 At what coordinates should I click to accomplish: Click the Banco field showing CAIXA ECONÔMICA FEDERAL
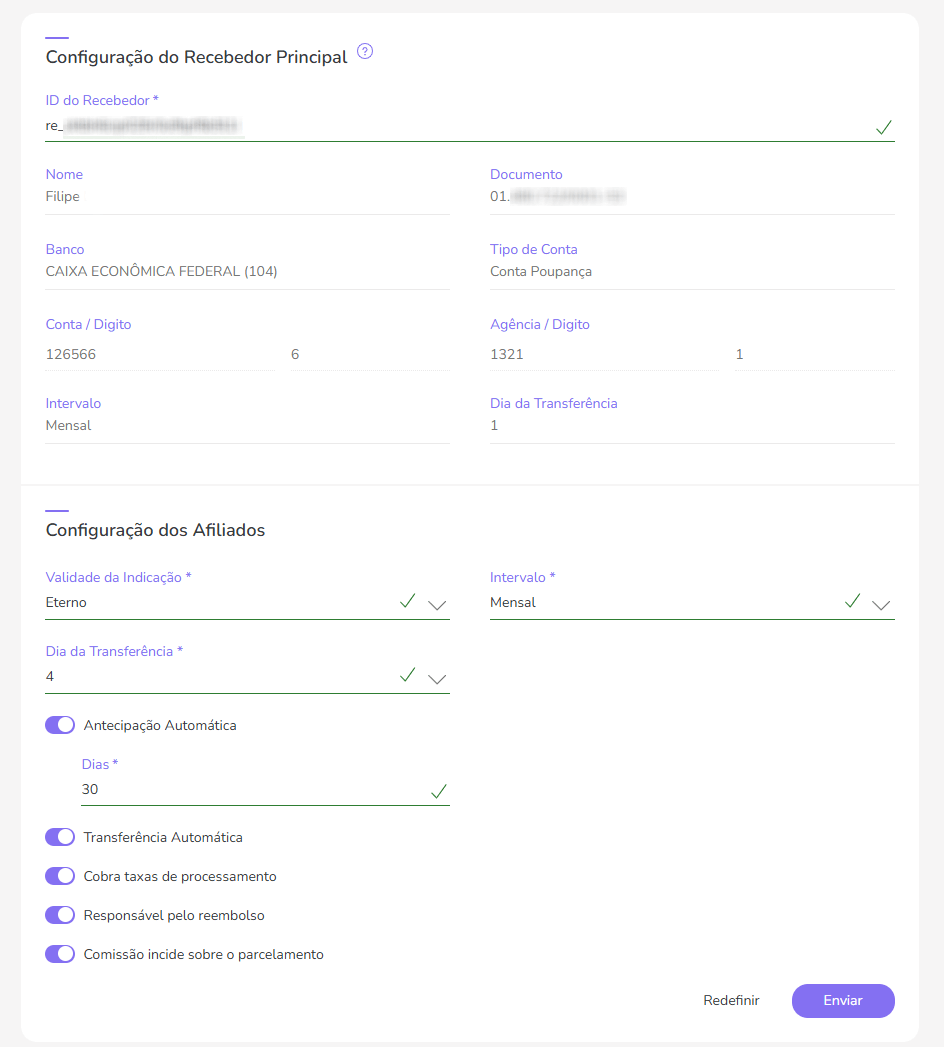[247, 271]
